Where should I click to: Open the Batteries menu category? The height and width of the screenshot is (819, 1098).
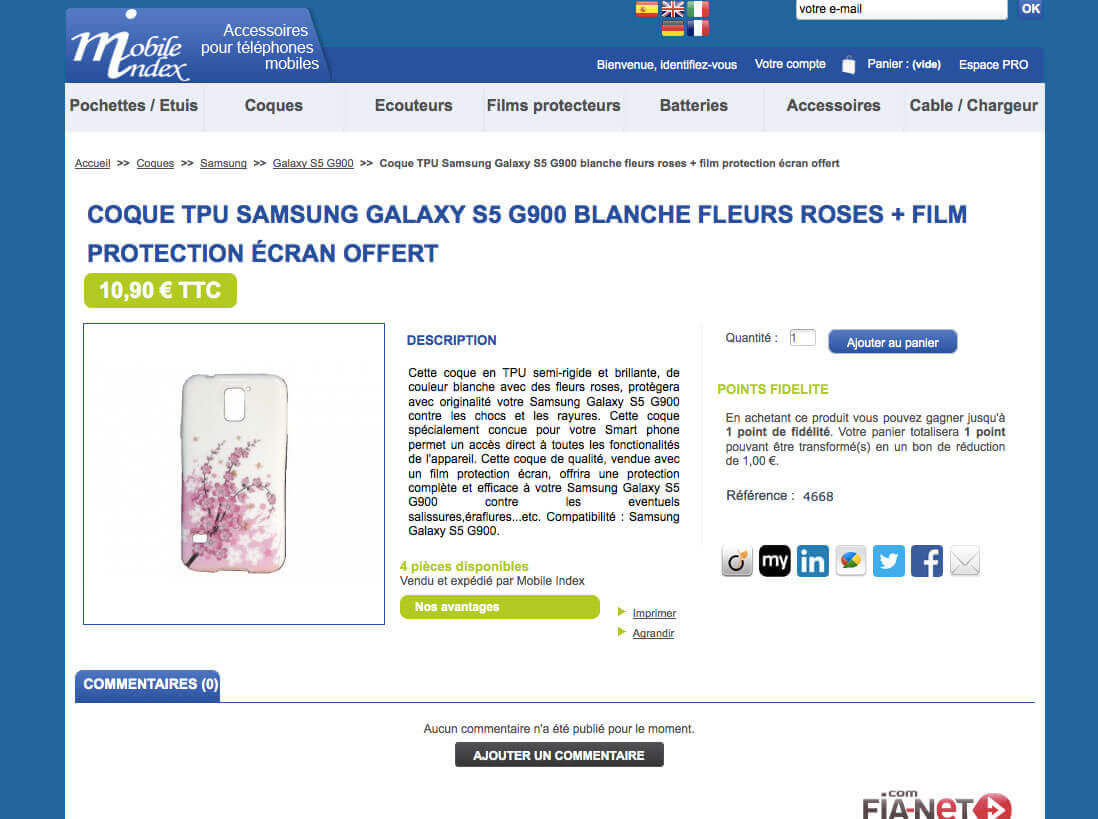coord(693,106)
